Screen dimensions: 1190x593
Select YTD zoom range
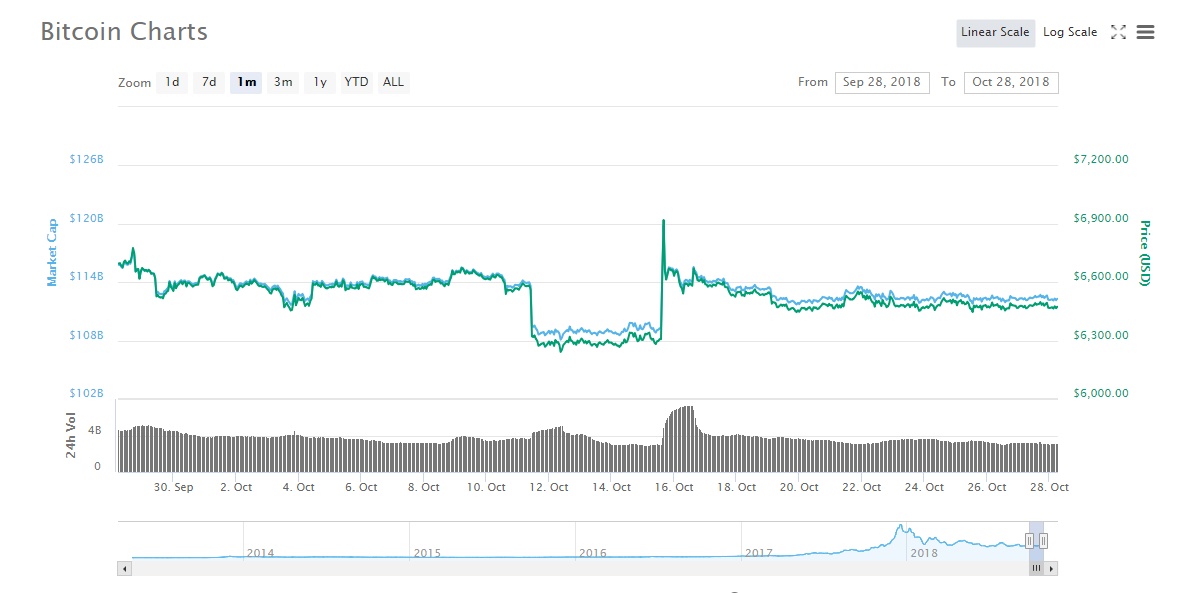click(x=357, y=82)
